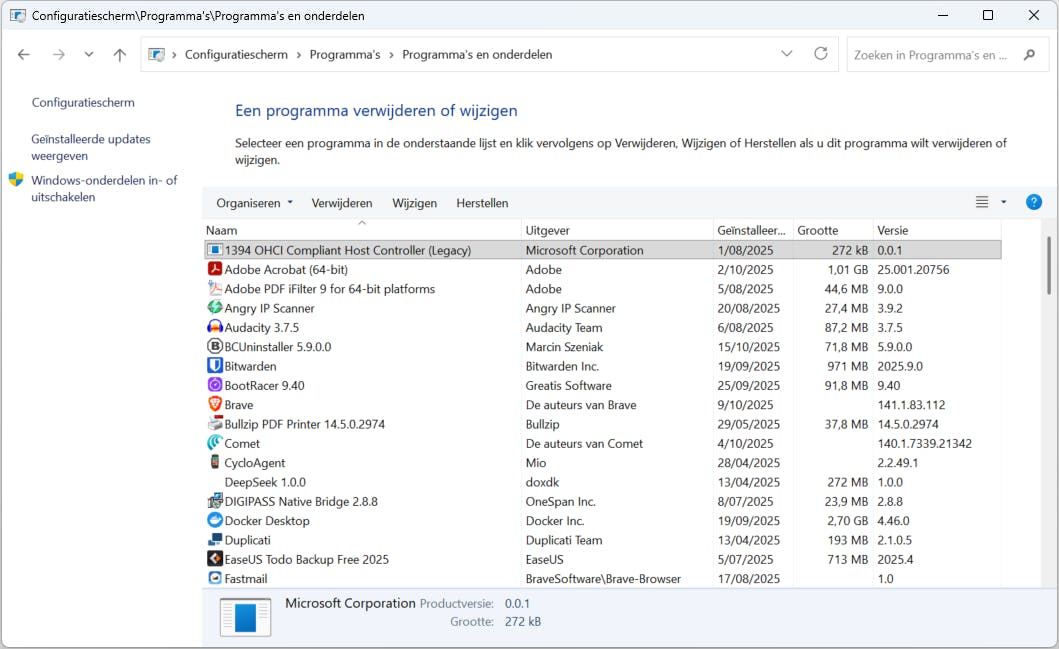Click the Windows-onderdelen shield icon

click(16, 180)
